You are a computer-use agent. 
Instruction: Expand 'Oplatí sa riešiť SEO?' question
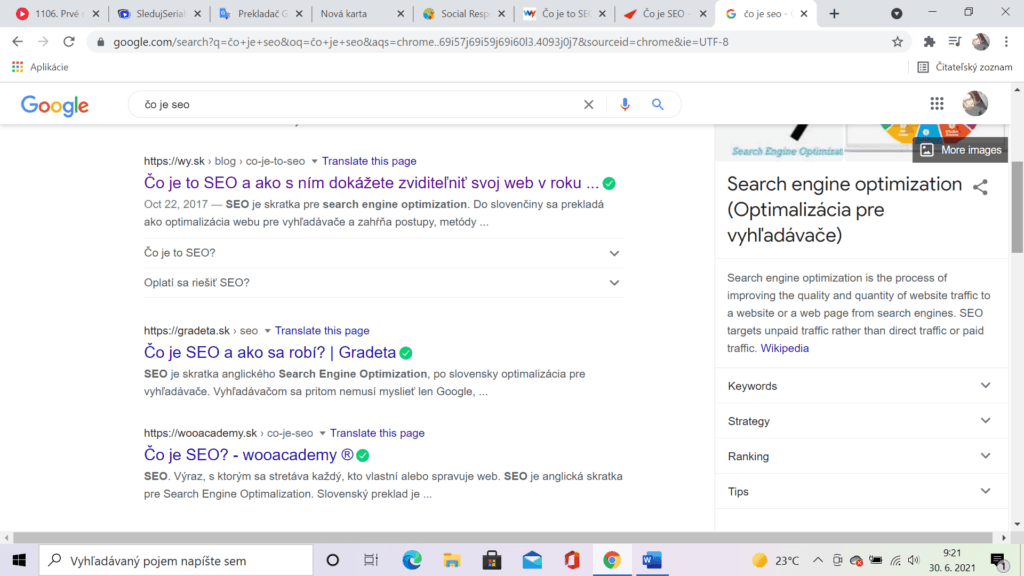383,283
